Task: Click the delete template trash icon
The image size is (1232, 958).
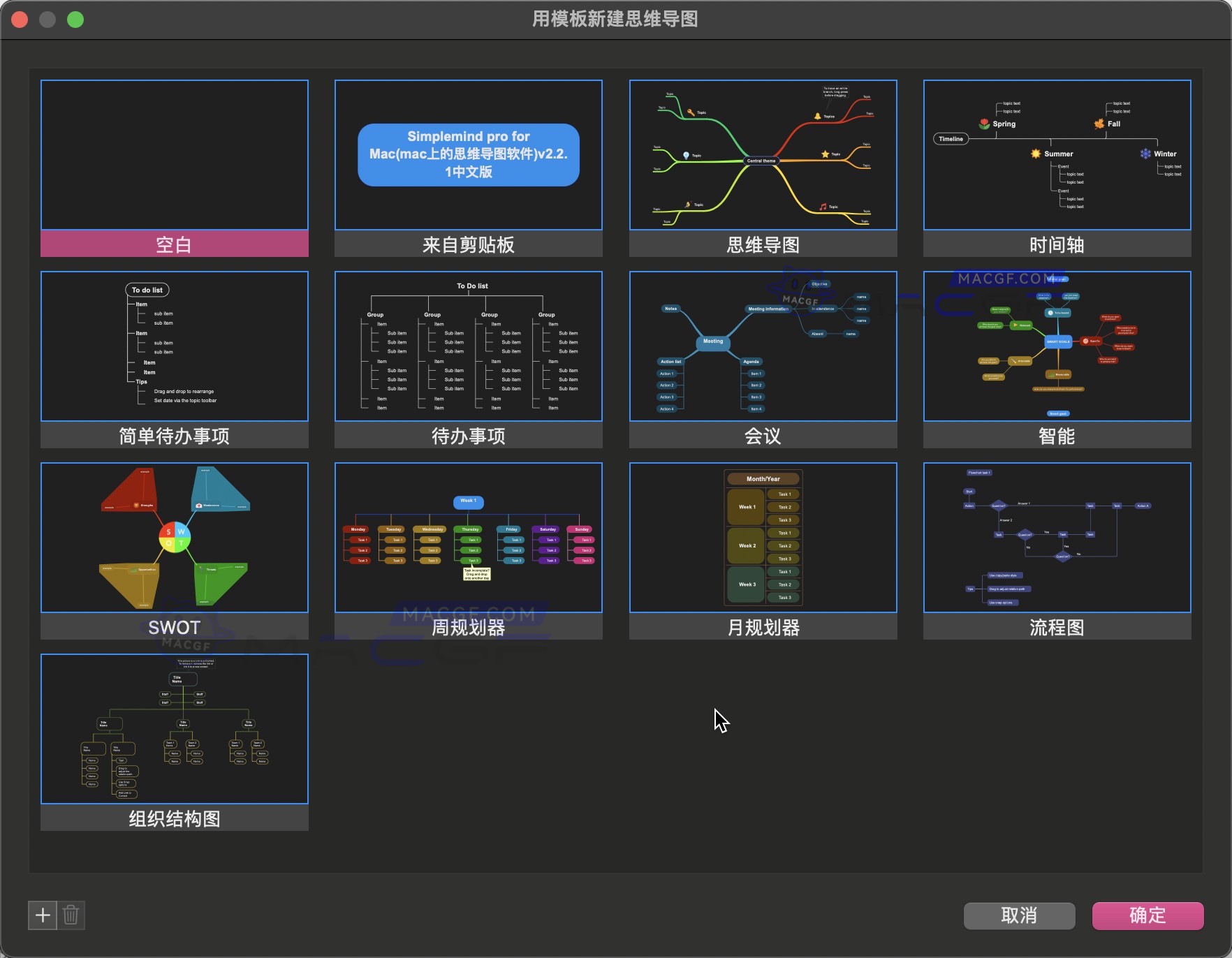Action: click(71, 915)
